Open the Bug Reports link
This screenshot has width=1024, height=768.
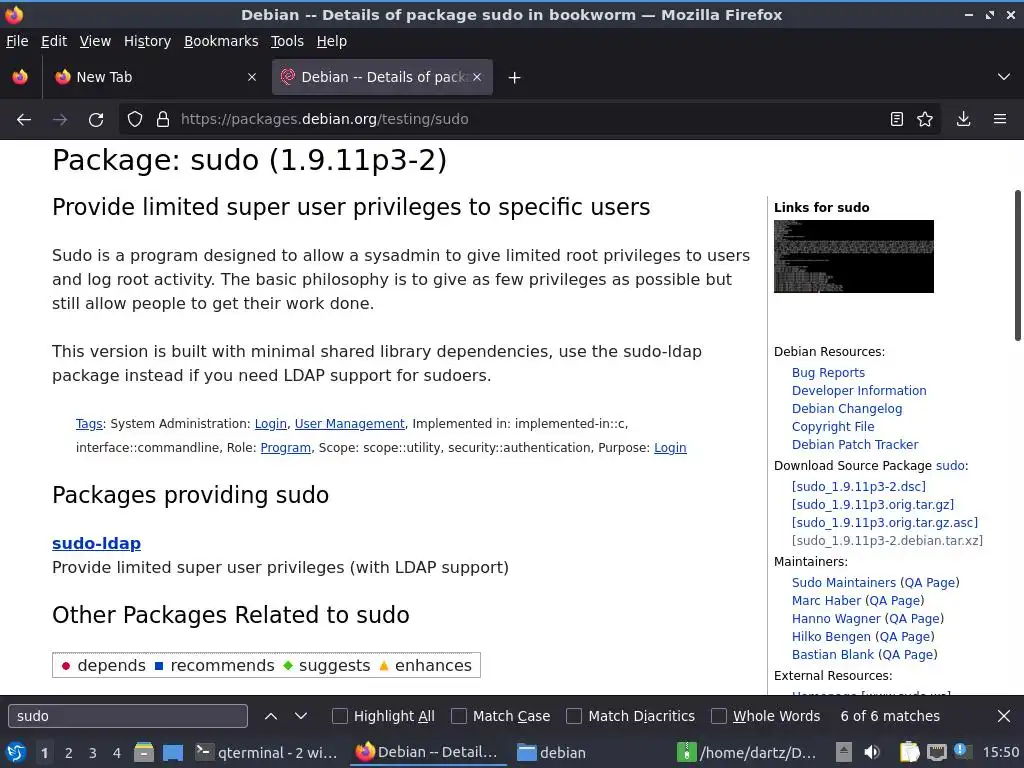point(828,373)
